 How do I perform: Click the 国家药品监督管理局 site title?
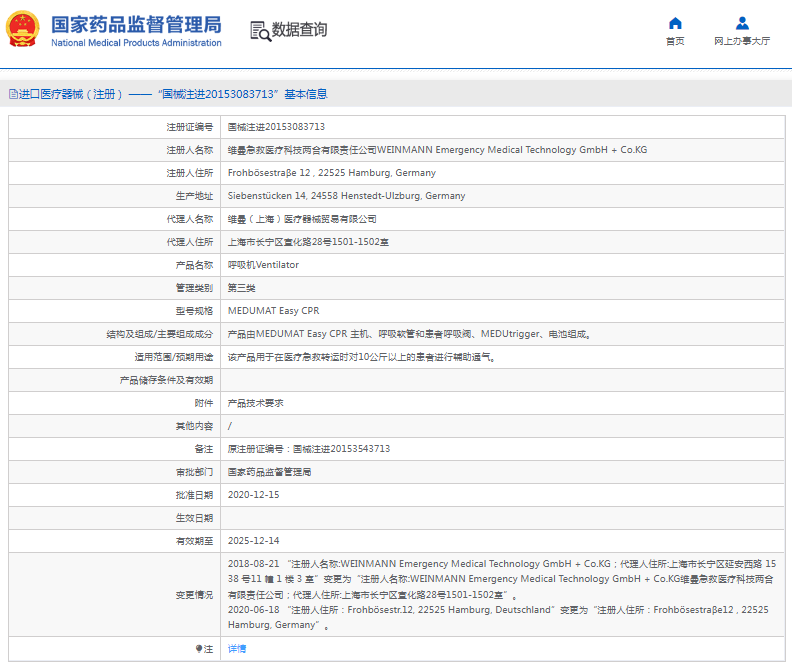coord(136,25)
